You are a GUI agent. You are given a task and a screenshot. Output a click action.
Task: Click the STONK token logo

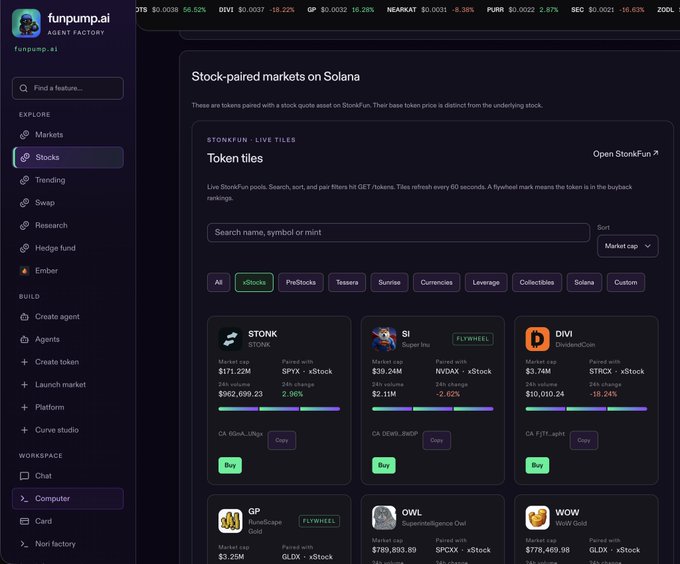pyautogui.click(x=230, y=339)
